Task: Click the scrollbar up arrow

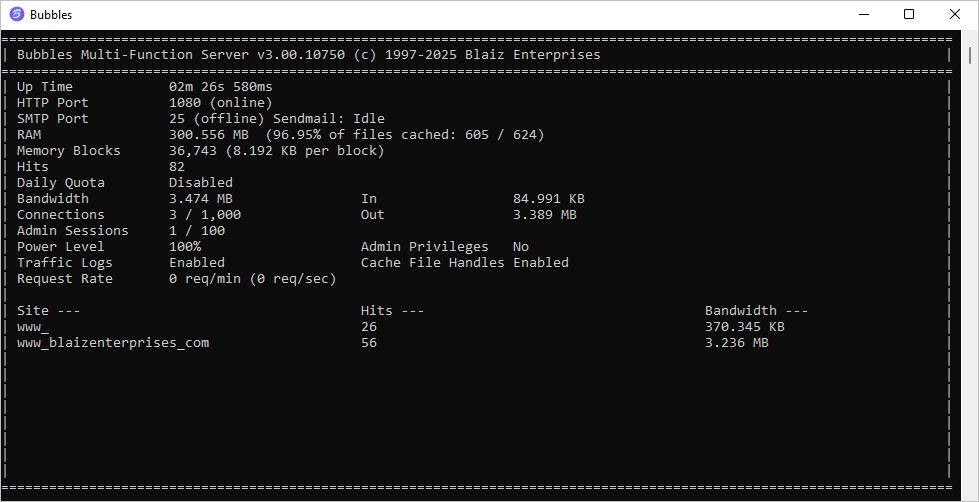Action: (x=970, y=39)
